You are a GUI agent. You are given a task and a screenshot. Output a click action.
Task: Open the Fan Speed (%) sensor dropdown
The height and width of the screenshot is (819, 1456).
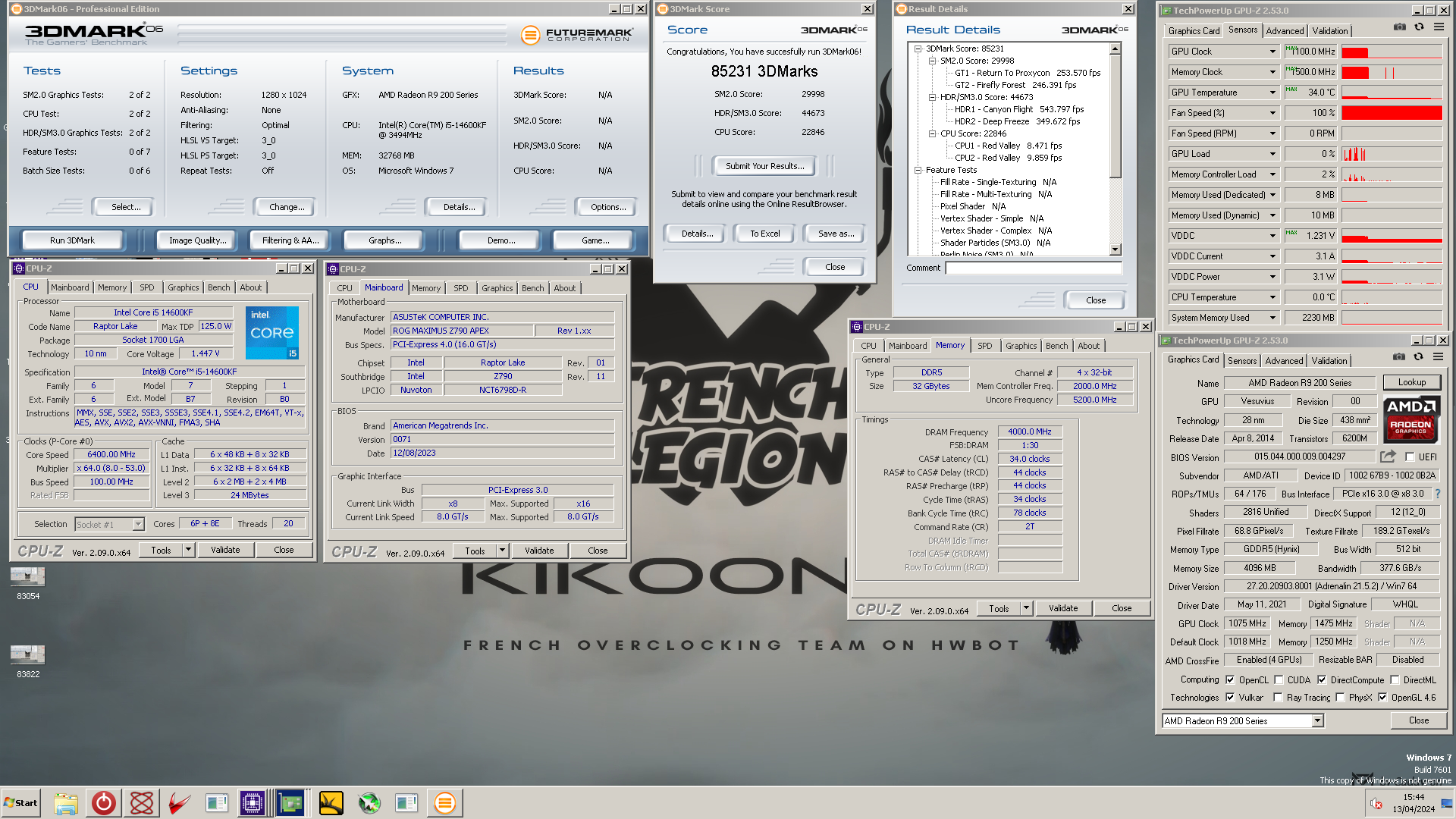click(1272, 113)
